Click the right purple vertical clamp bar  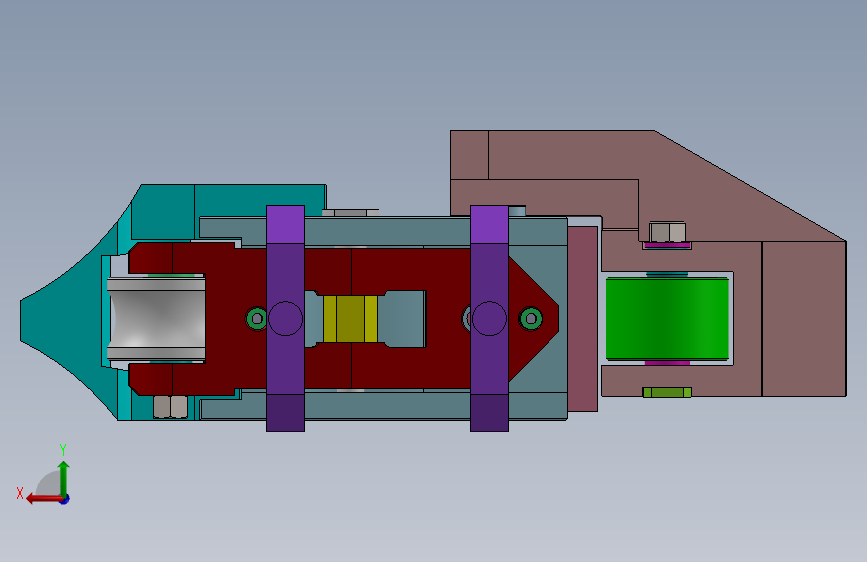pos(489,319)
